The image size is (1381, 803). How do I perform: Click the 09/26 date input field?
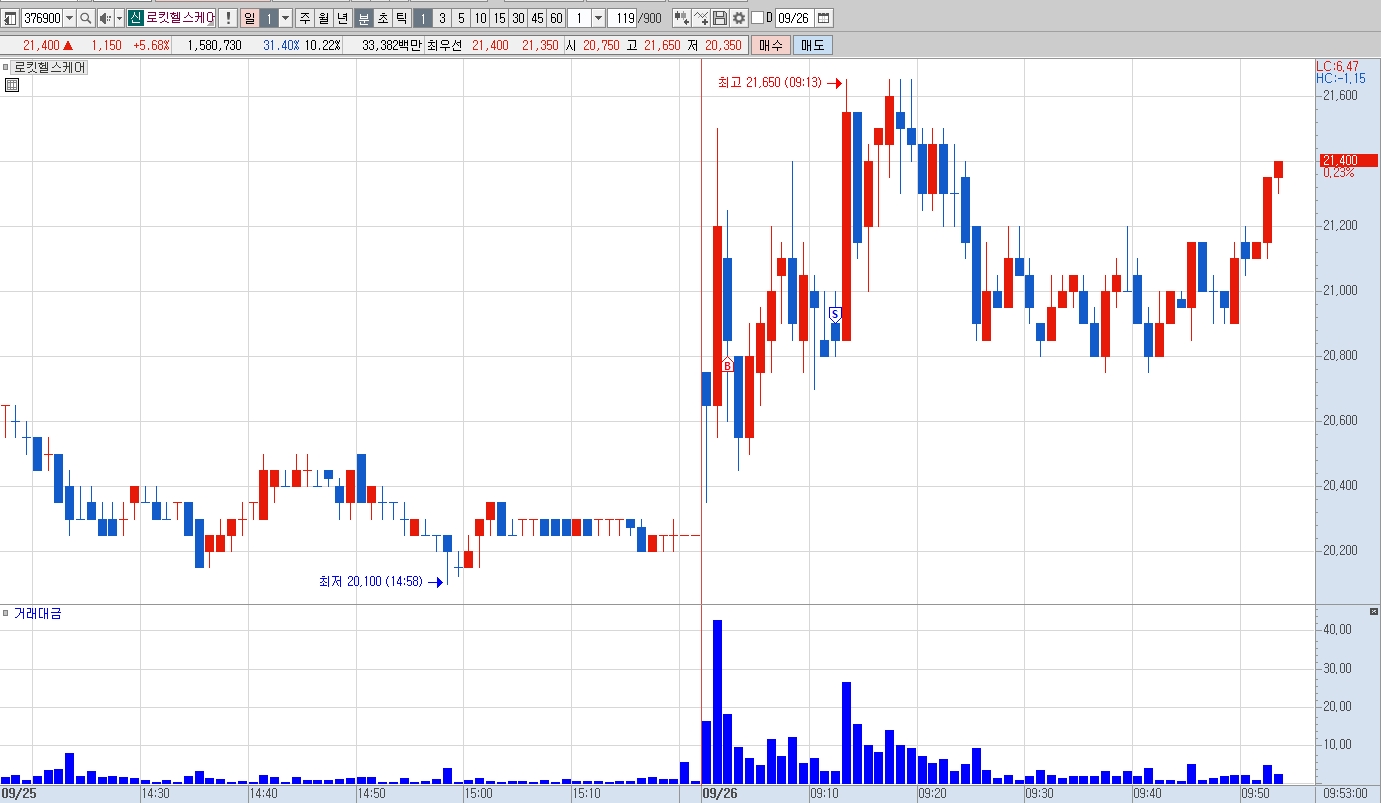(x=794, y=18)
